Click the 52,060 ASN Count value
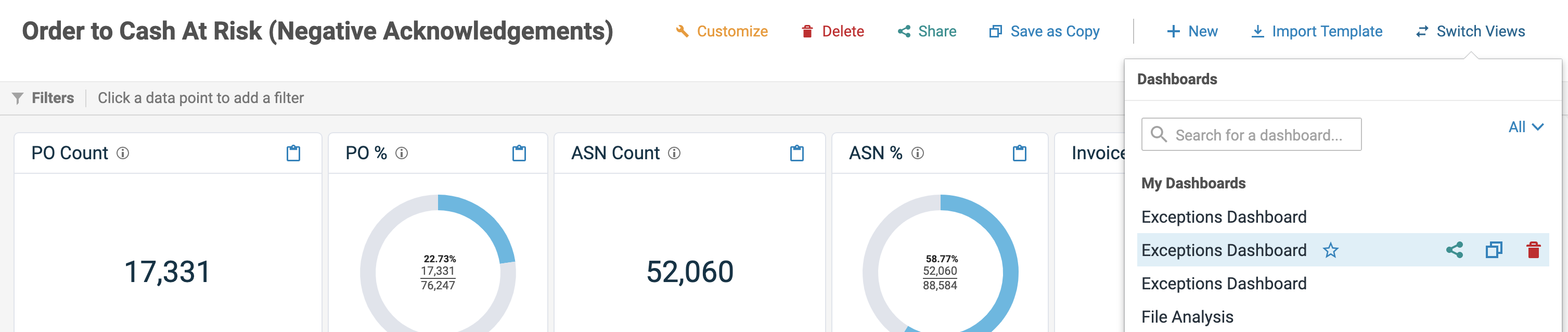The height and width of the screenshot is (332, 1568). (690, 271)
